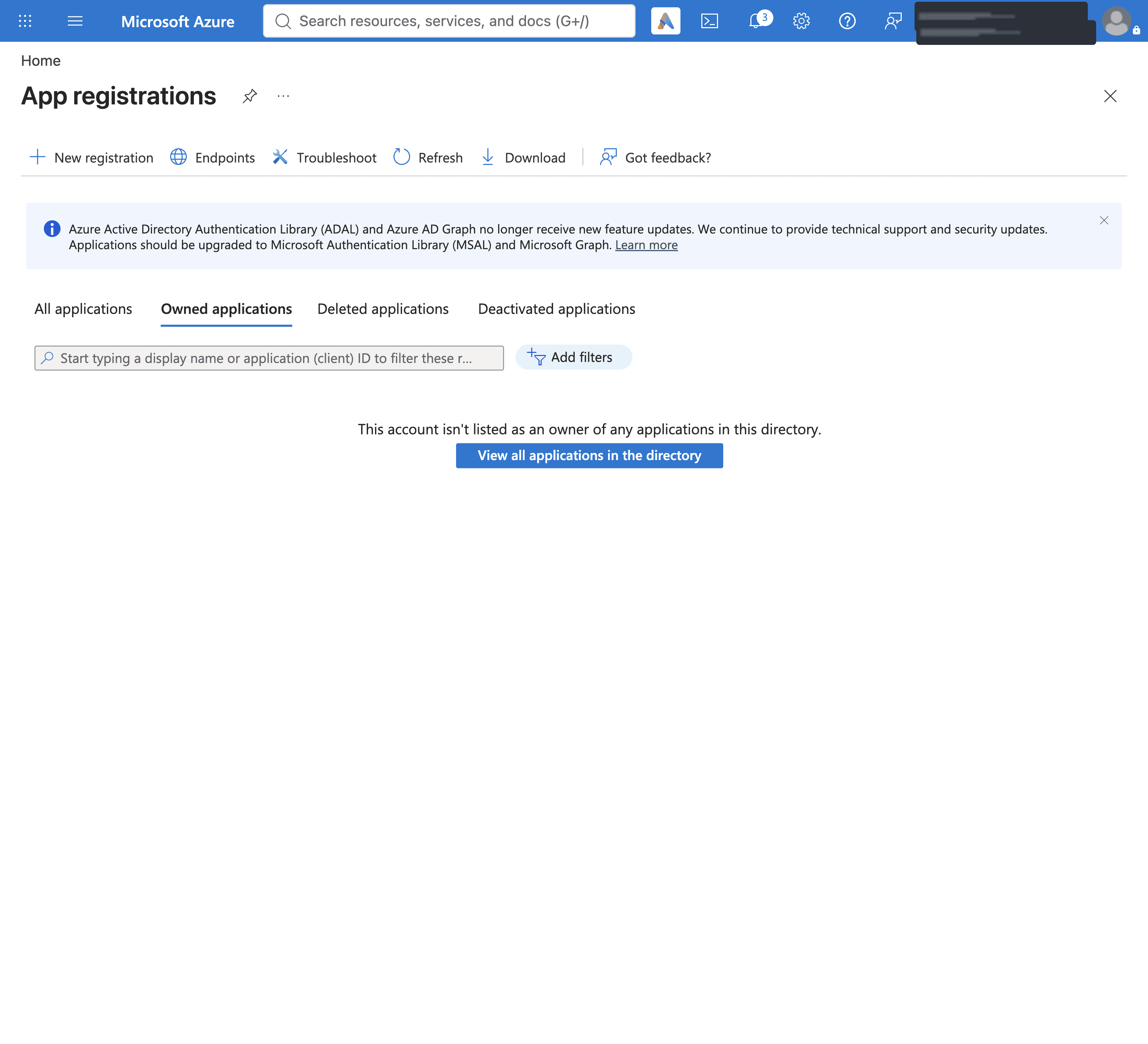The width and height of the screenshot is (1148, 1044).
Task: Focus the global resource search box
Action: 449,21
